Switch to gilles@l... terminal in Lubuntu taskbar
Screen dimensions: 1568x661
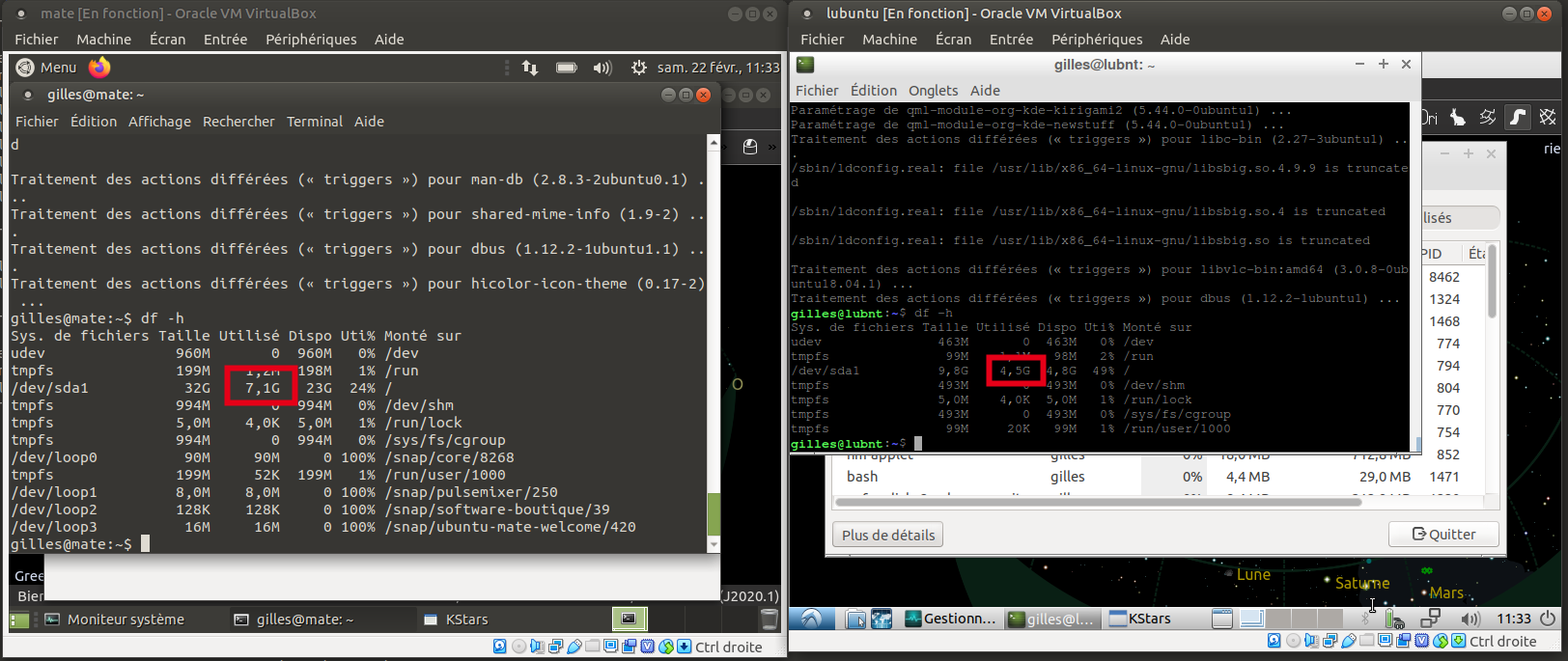point(1052,619)
